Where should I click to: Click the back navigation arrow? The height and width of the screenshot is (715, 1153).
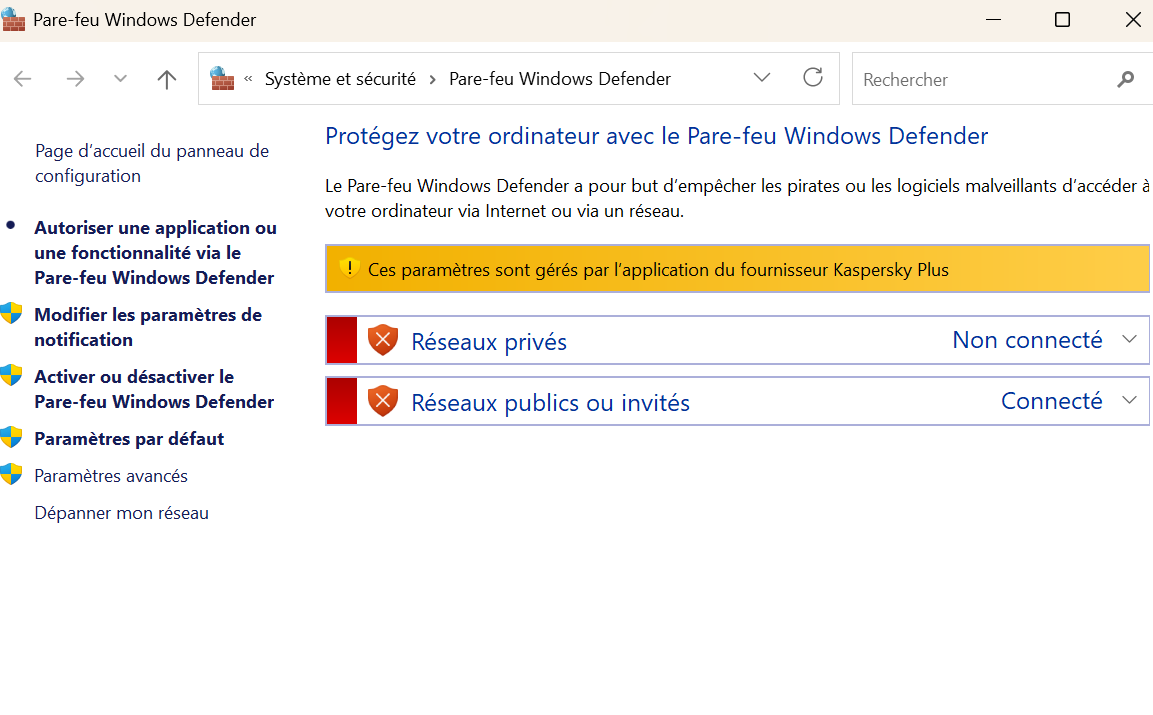(23, 79)
